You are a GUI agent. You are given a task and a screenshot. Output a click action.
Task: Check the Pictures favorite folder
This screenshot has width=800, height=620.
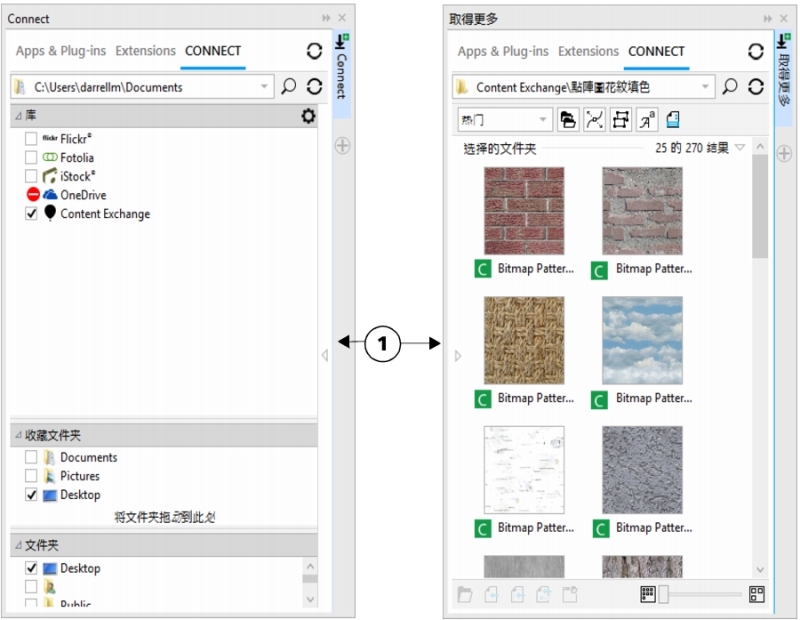(x=32, y=476)
